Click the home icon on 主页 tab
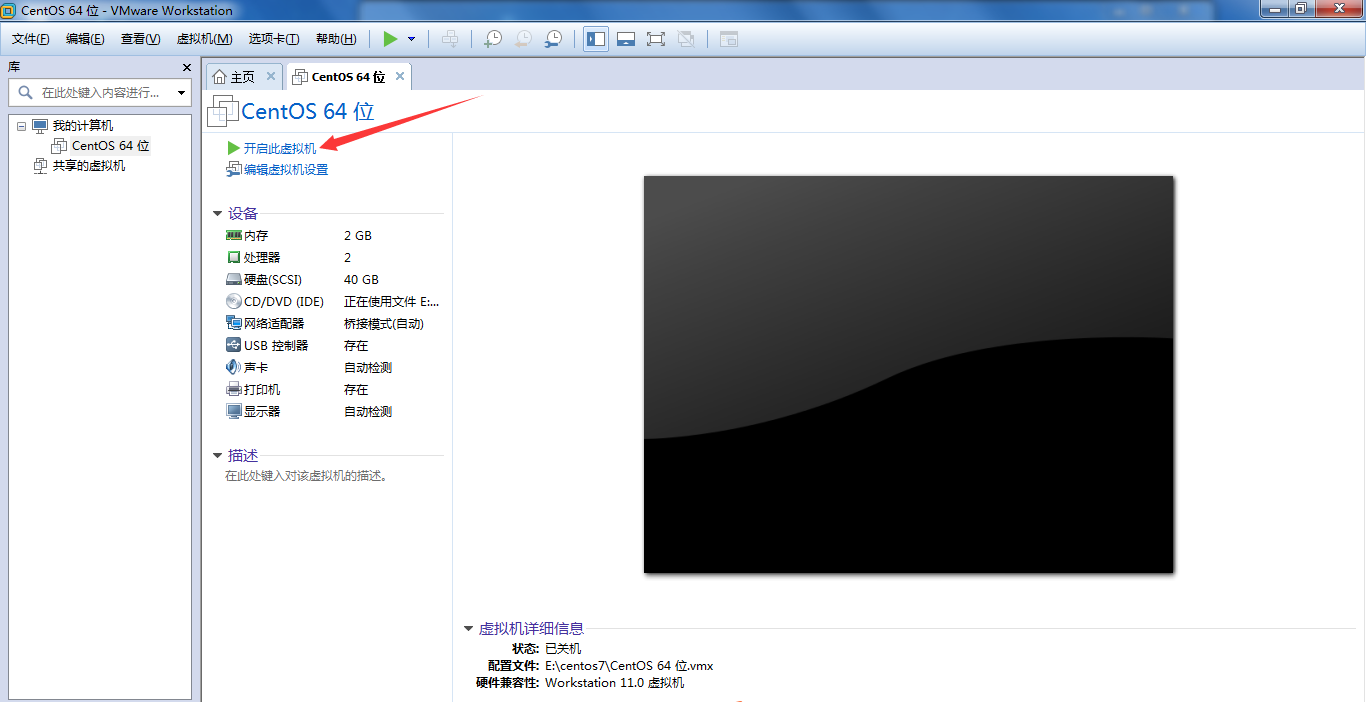The height and width of the screenshot is (702, 1366). click(x=220, y=77)
